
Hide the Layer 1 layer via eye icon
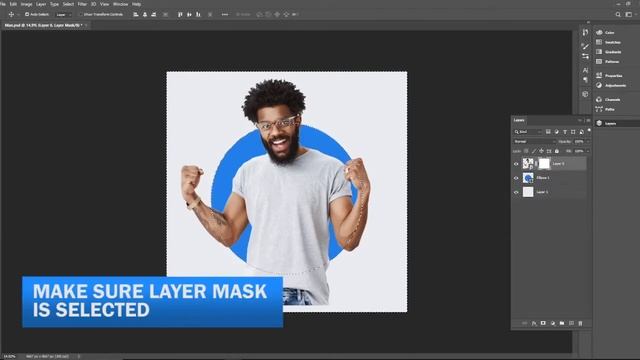tap(516, 192)
